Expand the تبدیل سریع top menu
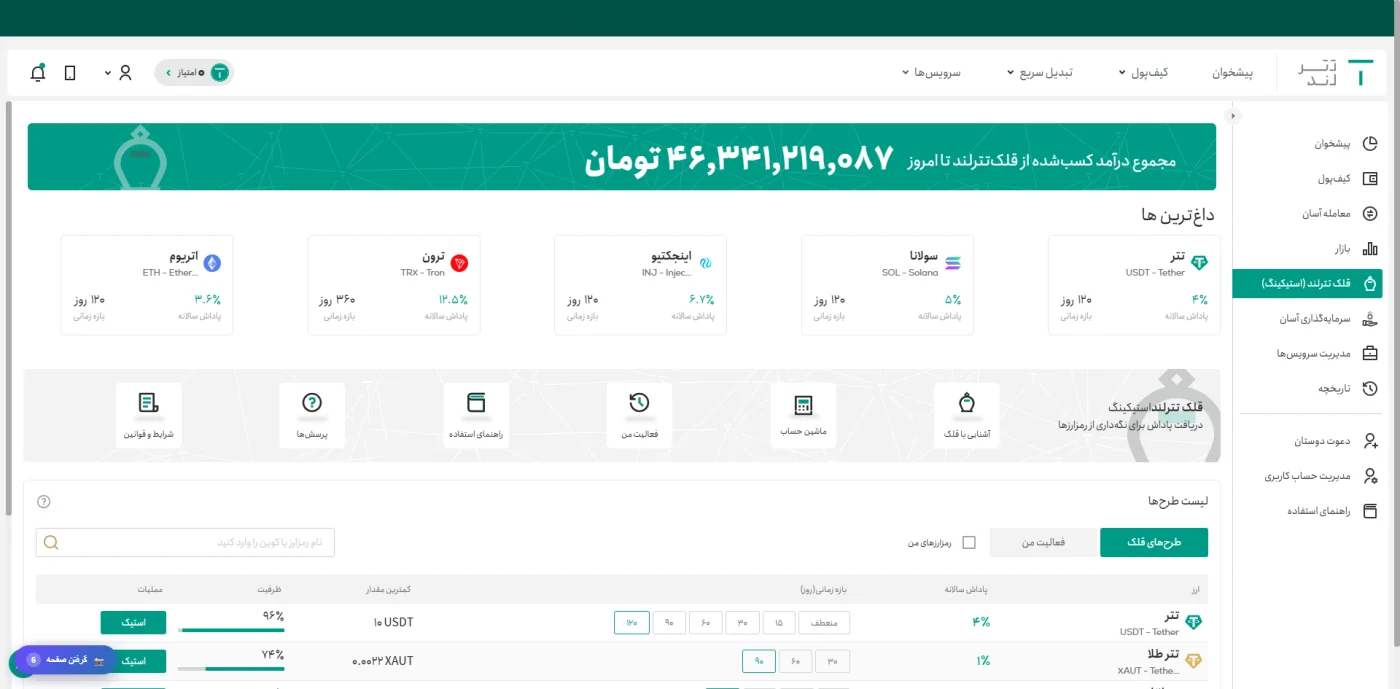Image resolution: width=1400 pixels, height=689 pixels. tap(1040, 73)
